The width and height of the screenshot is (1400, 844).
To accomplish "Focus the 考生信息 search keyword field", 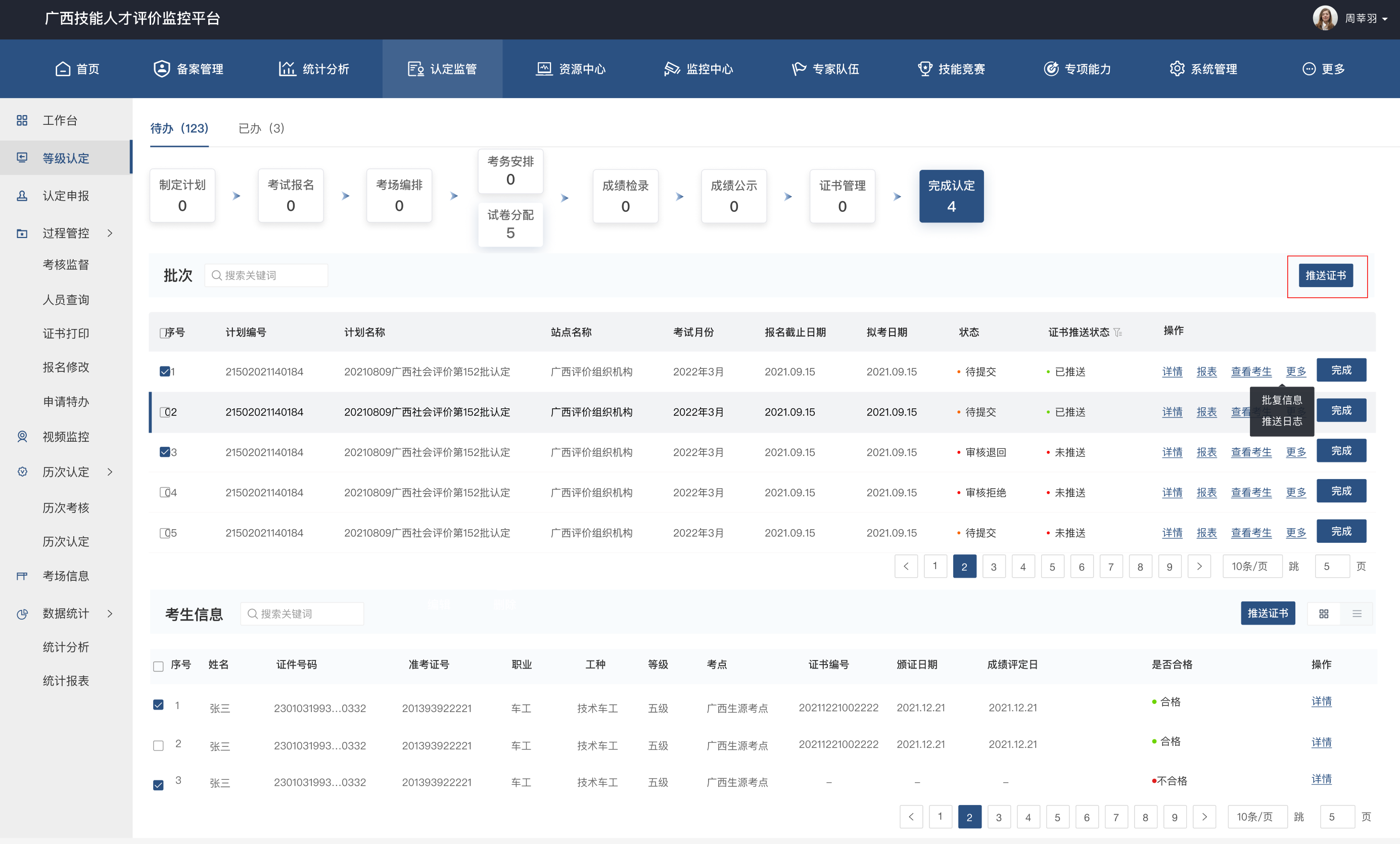I will 302,614.
